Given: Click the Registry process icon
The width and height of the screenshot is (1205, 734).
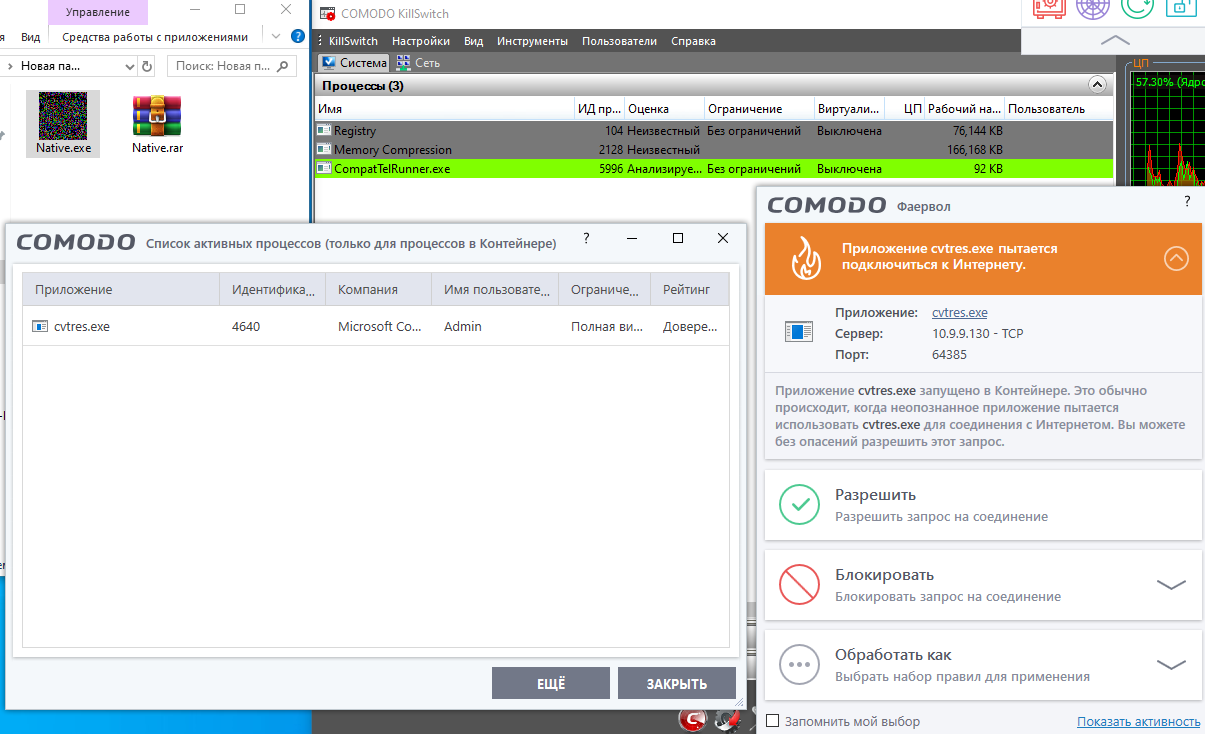Looking at the screenshot, I should pos(324,131).
